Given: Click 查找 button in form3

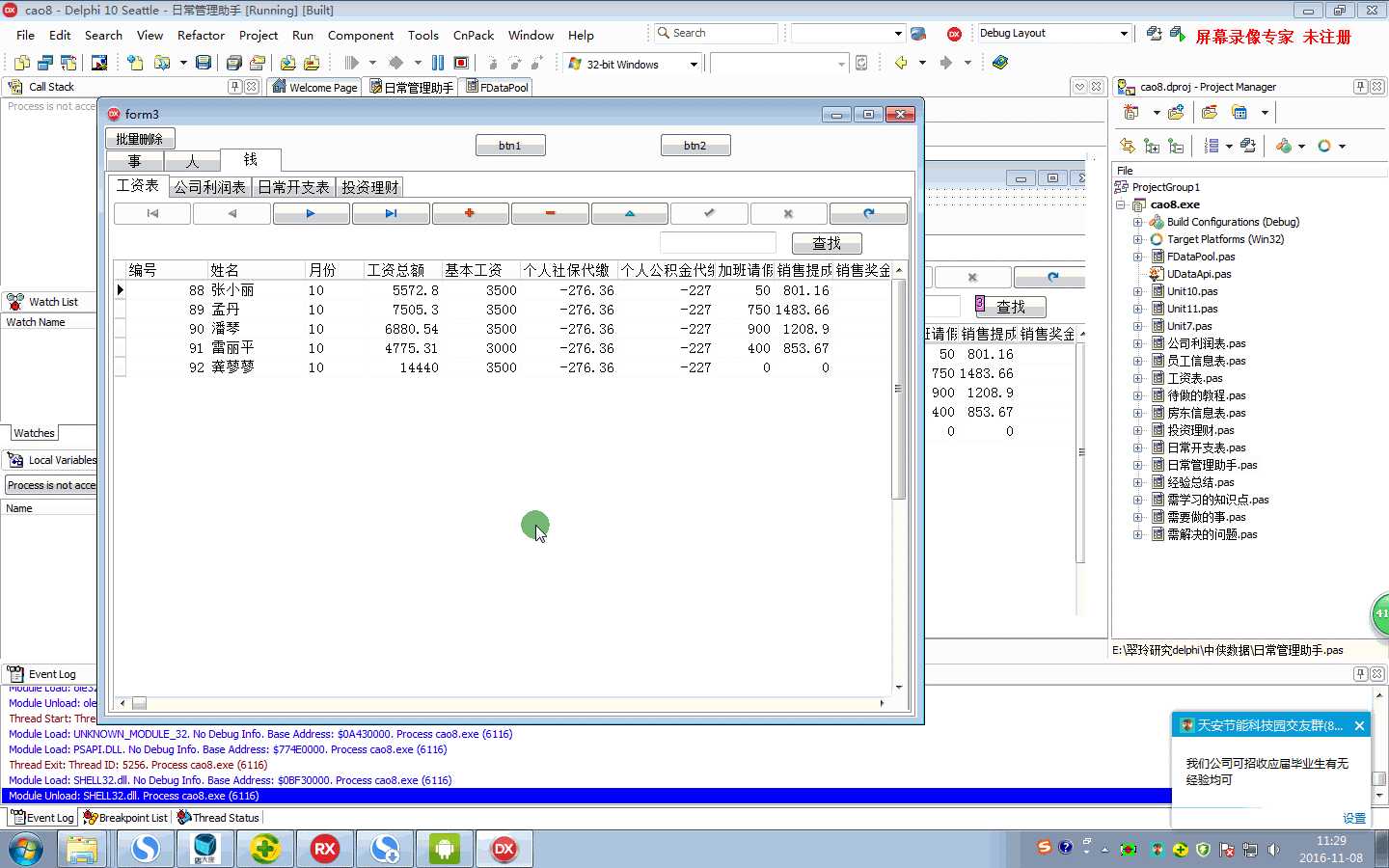Looking at the screenshot, I should [x=827, y=243].
